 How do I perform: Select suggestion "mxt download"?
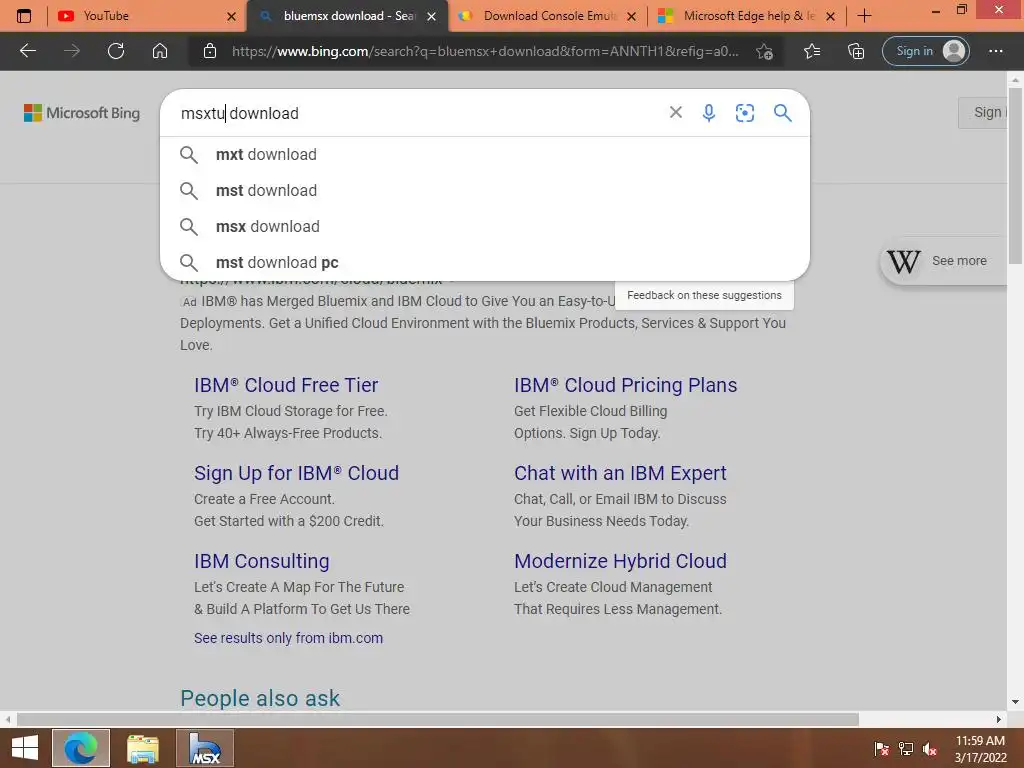[485, 155]
